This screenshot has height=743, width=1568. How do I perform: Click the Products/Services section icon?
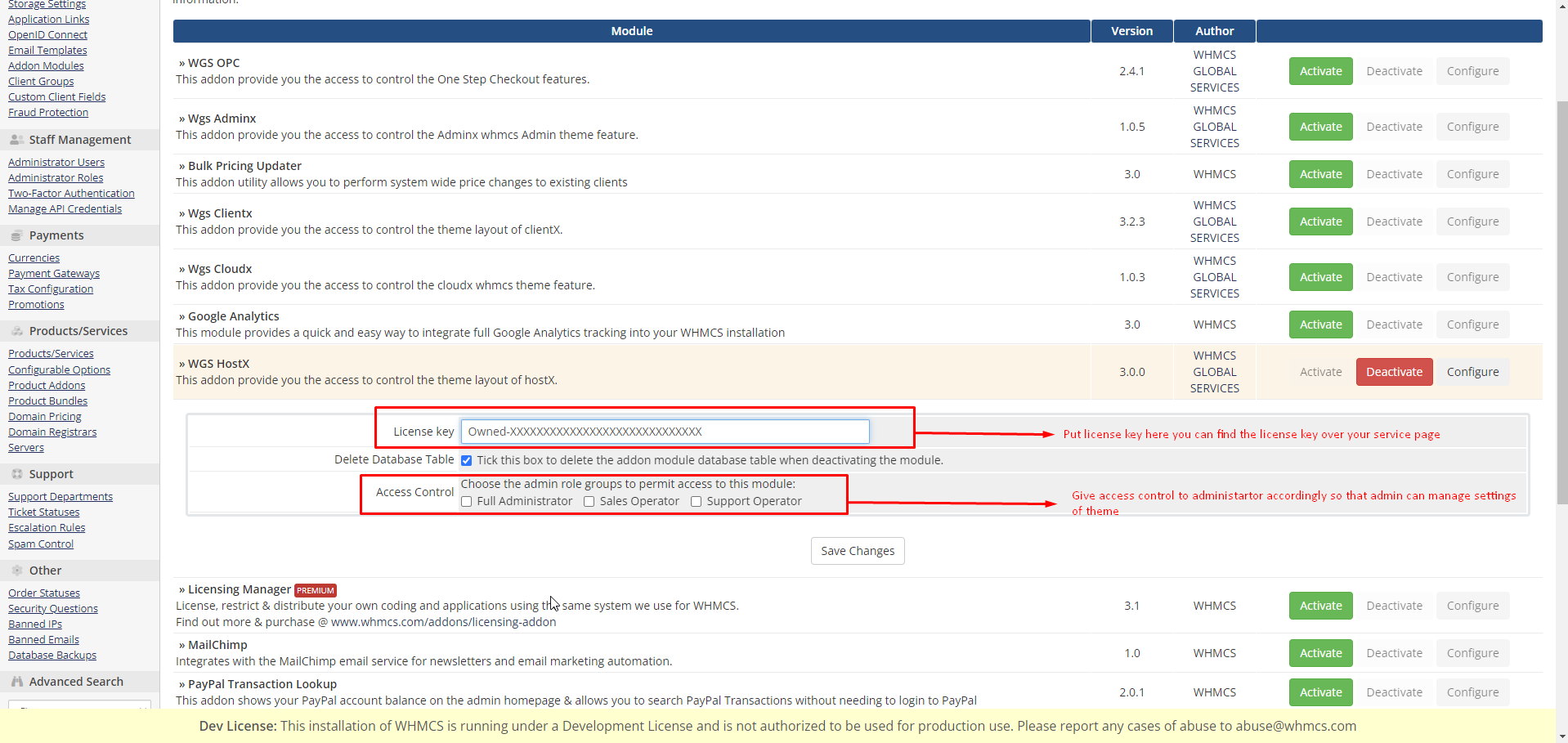16,331
